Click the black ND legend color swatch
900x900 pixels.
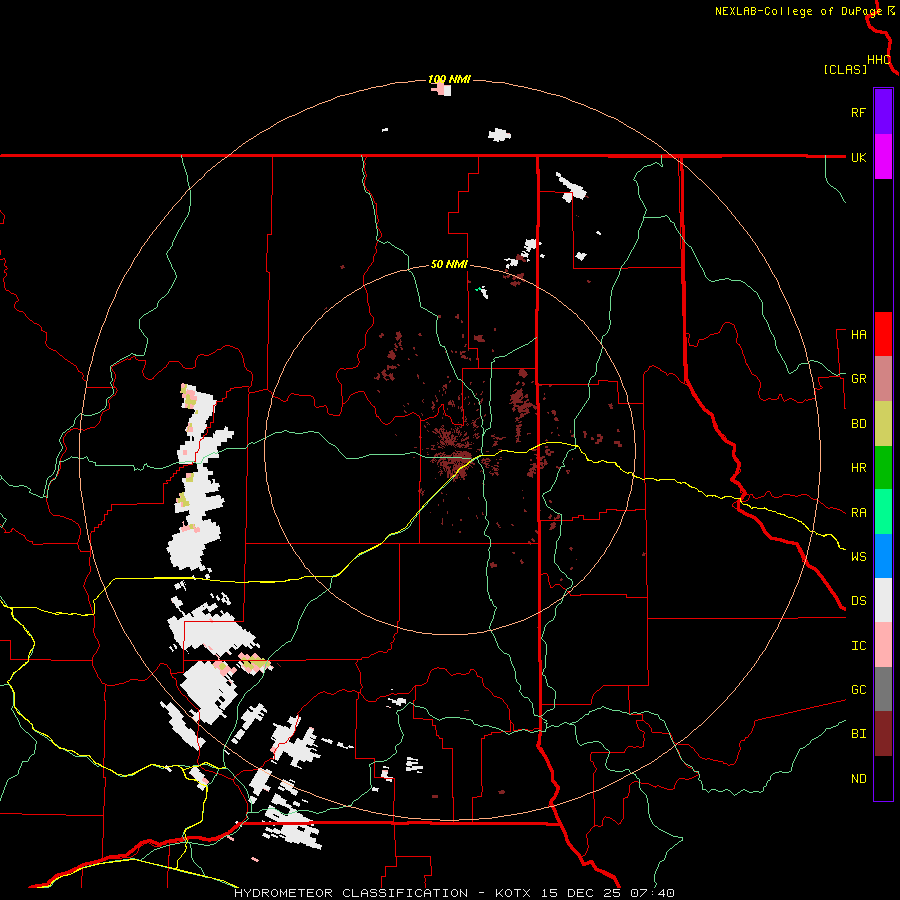click(x=883, y=778)
